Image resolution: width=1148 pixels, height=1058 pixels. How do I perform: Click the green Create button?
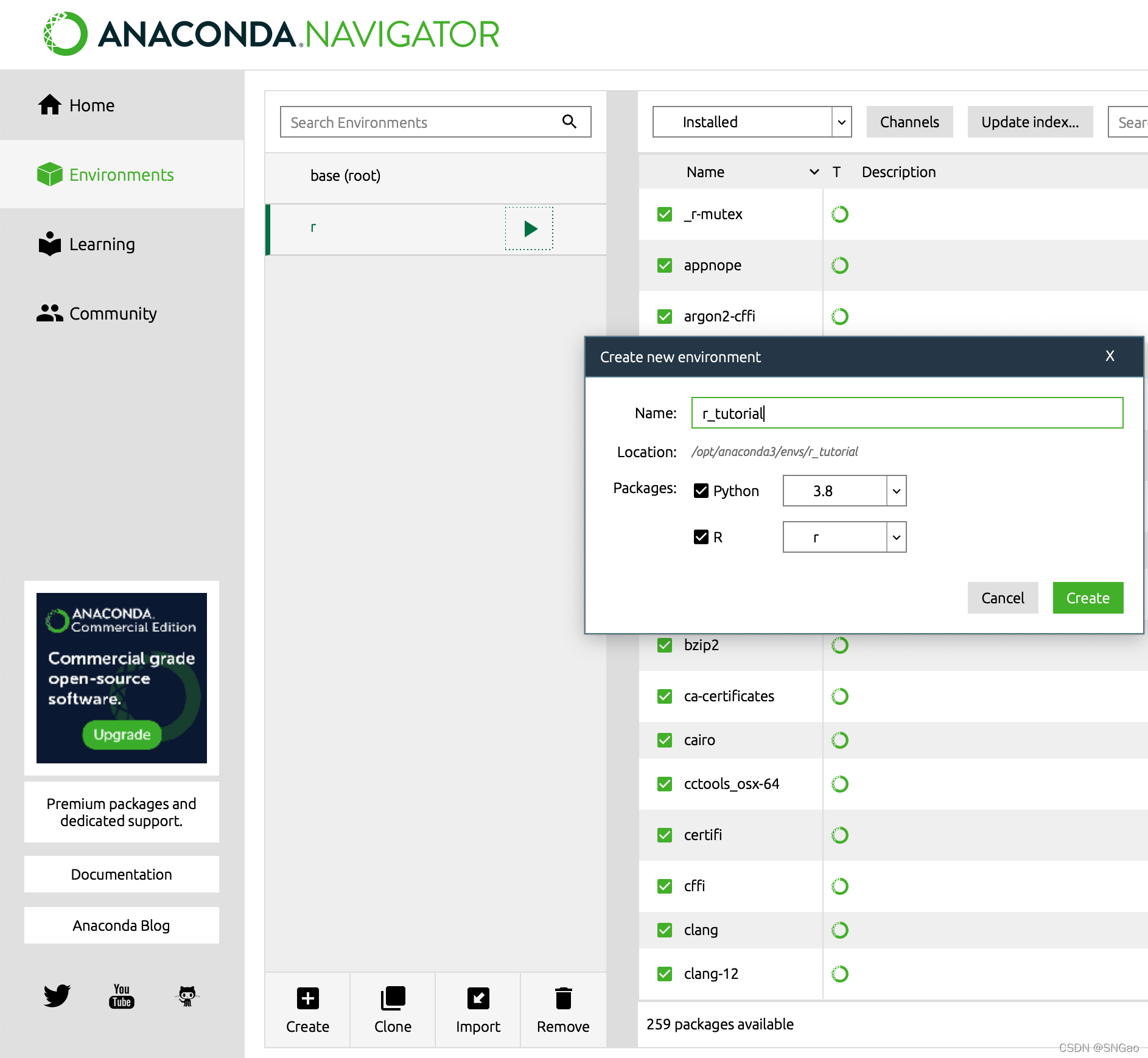[1088, 598]
